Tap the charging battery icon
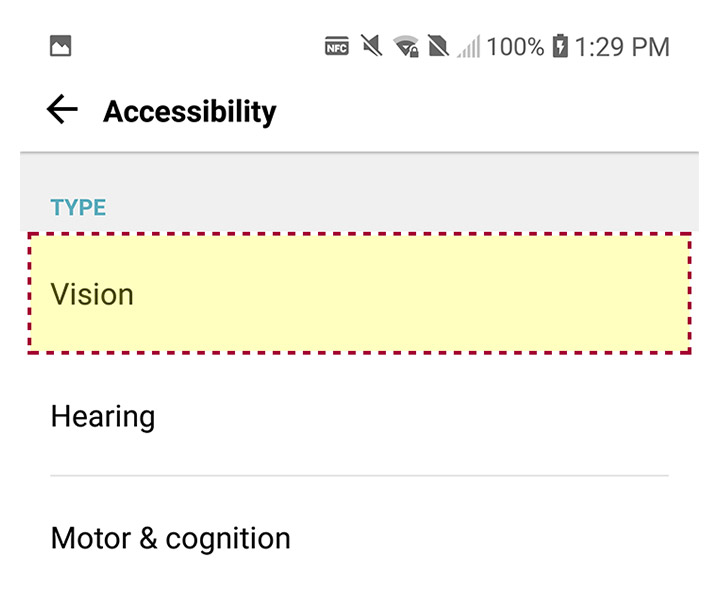The image size is (720, 612). tap(560, 46)
